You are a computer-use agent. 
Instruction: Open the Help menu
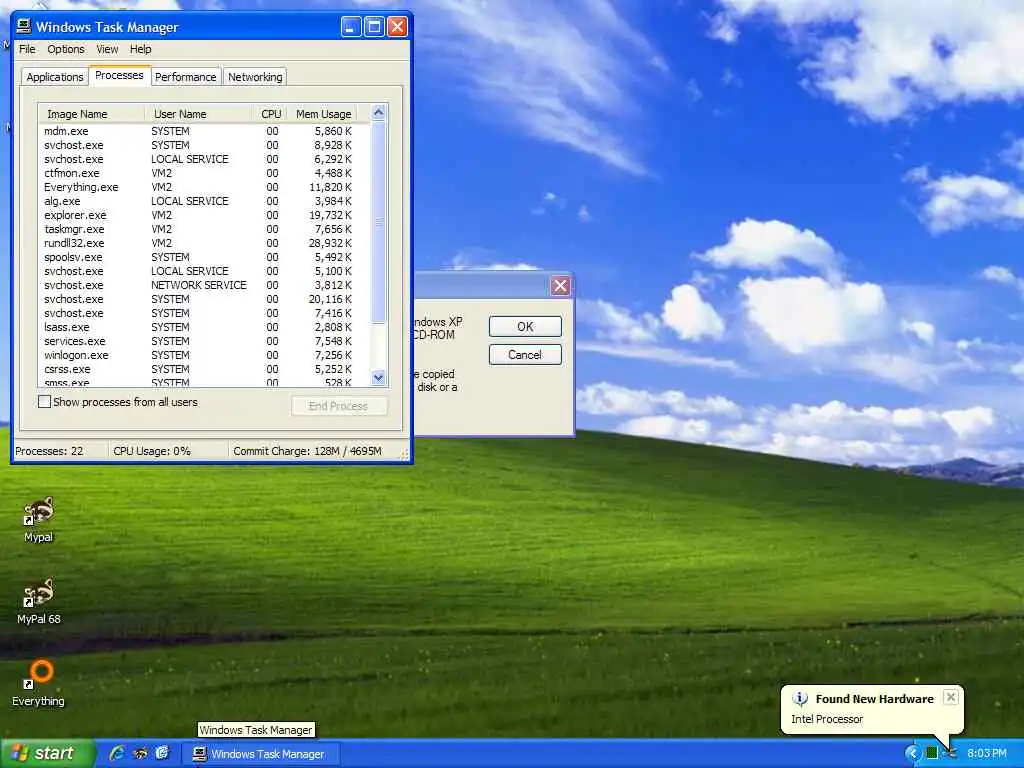click(x=140, y=49)
